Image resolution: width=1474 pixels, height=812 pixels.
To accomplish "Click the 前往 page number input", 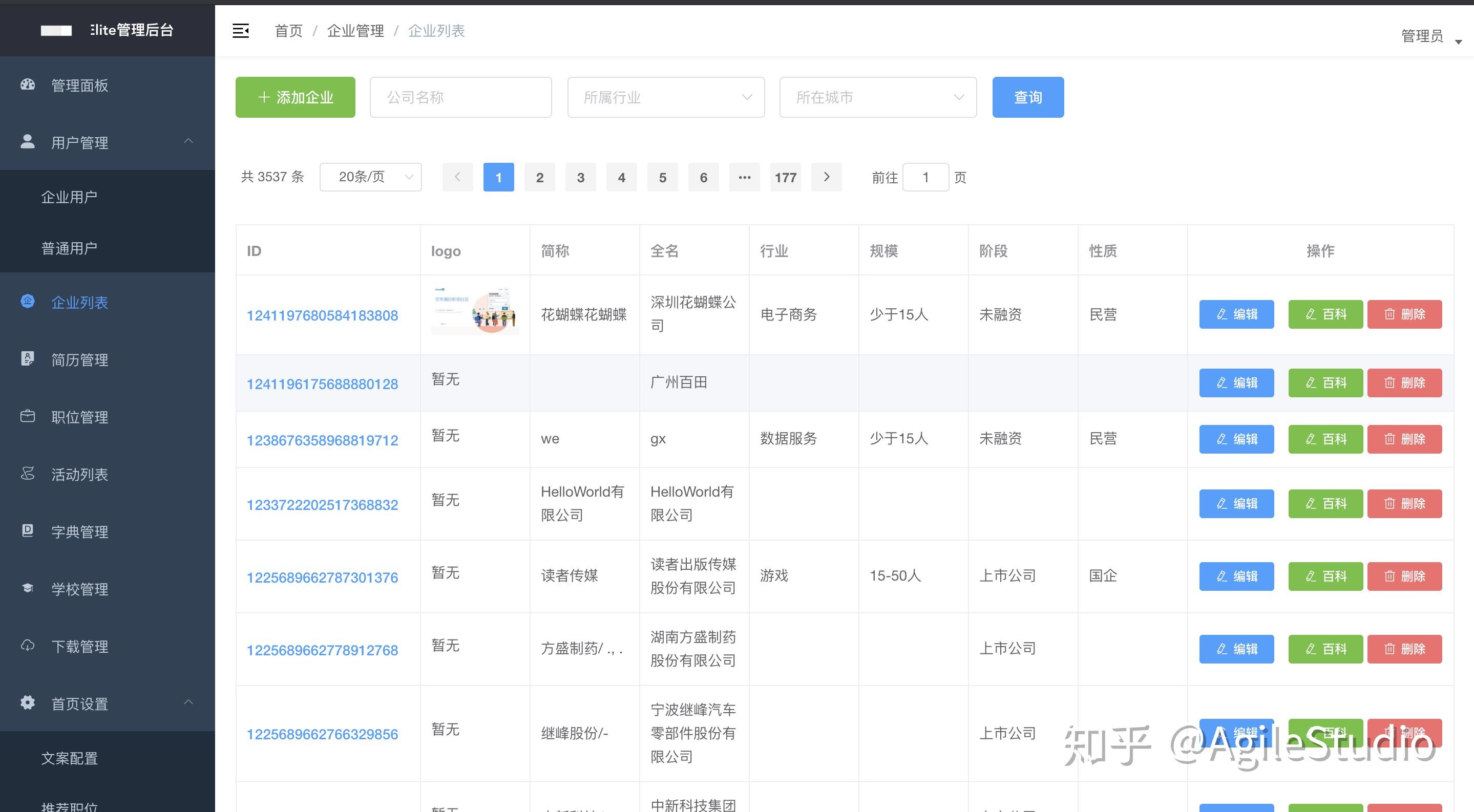I will (925, 177).
